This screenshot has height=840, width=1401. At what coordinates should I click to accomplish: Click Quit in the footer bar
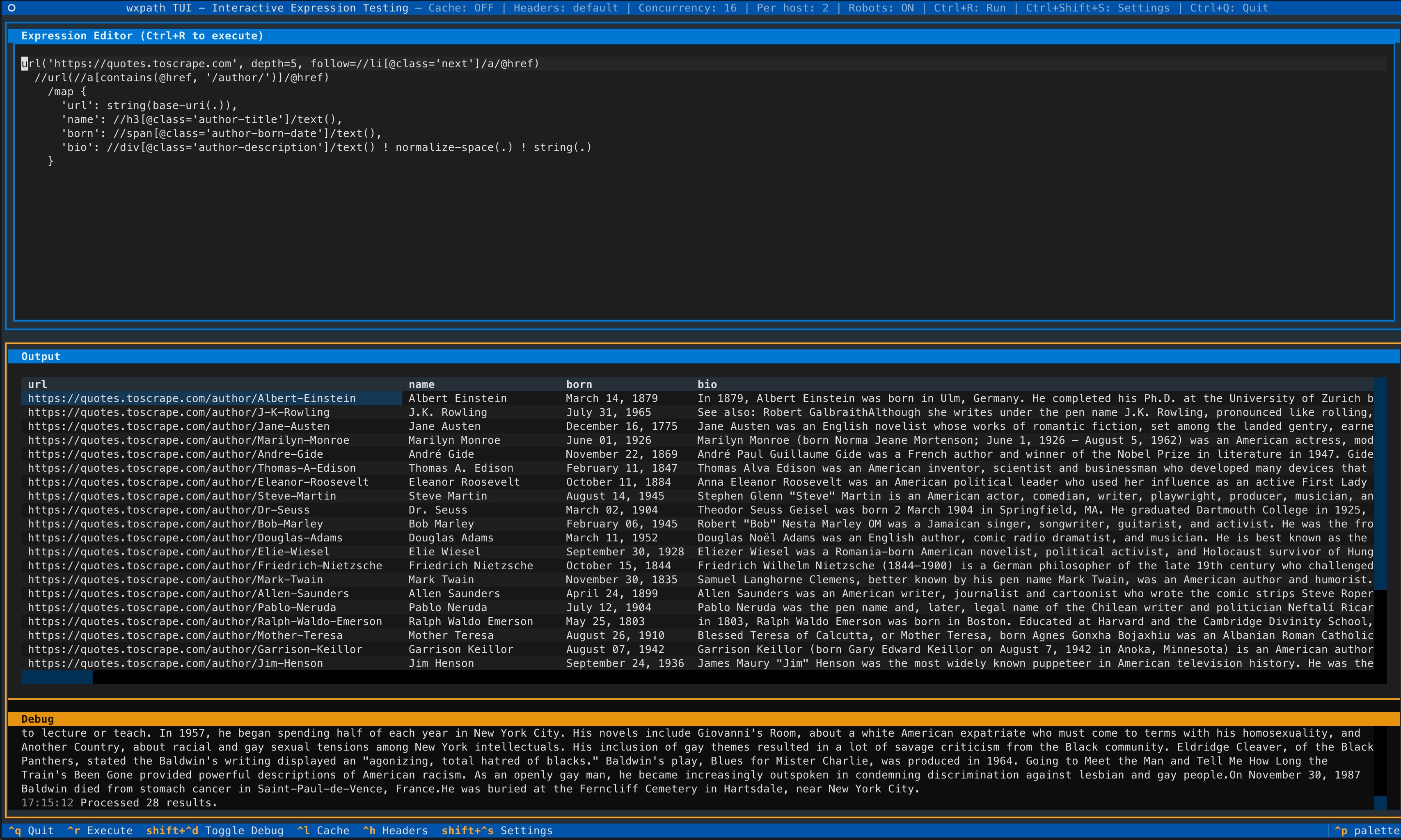coord(31,831)
